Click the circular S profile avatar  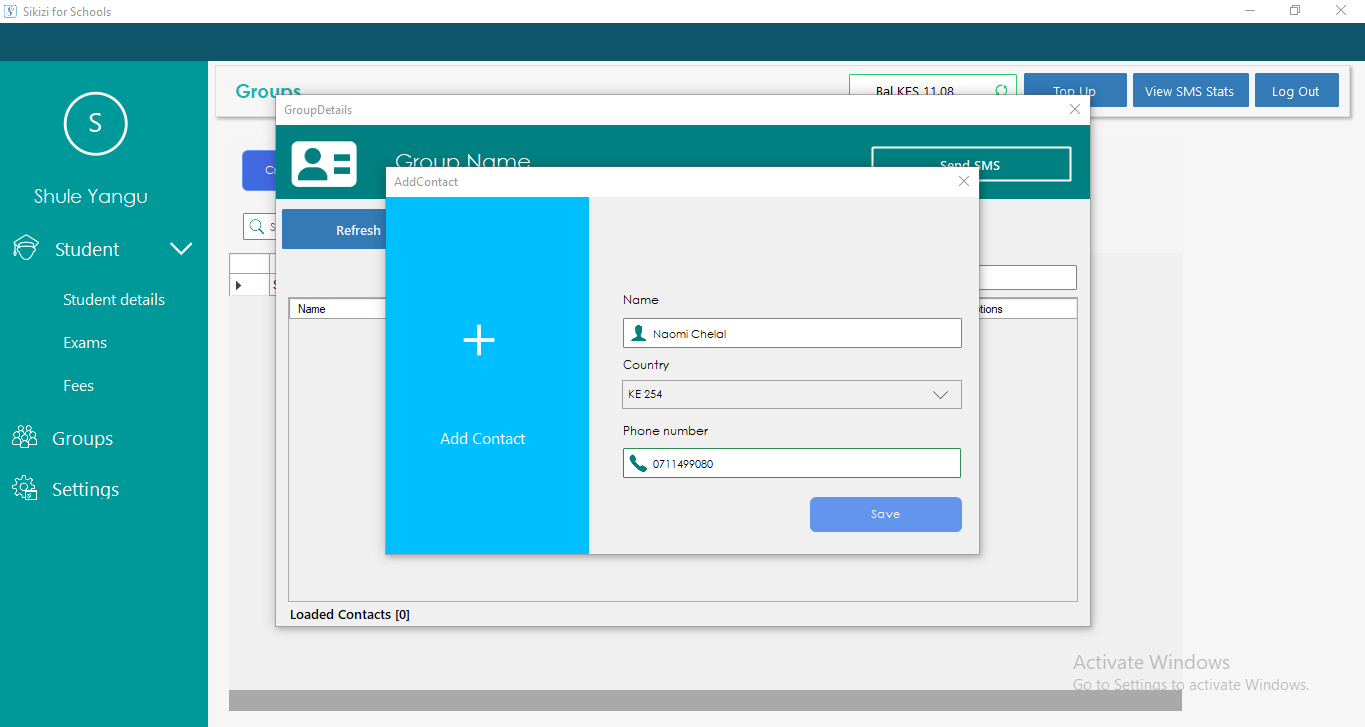click(x=95, y=123)
